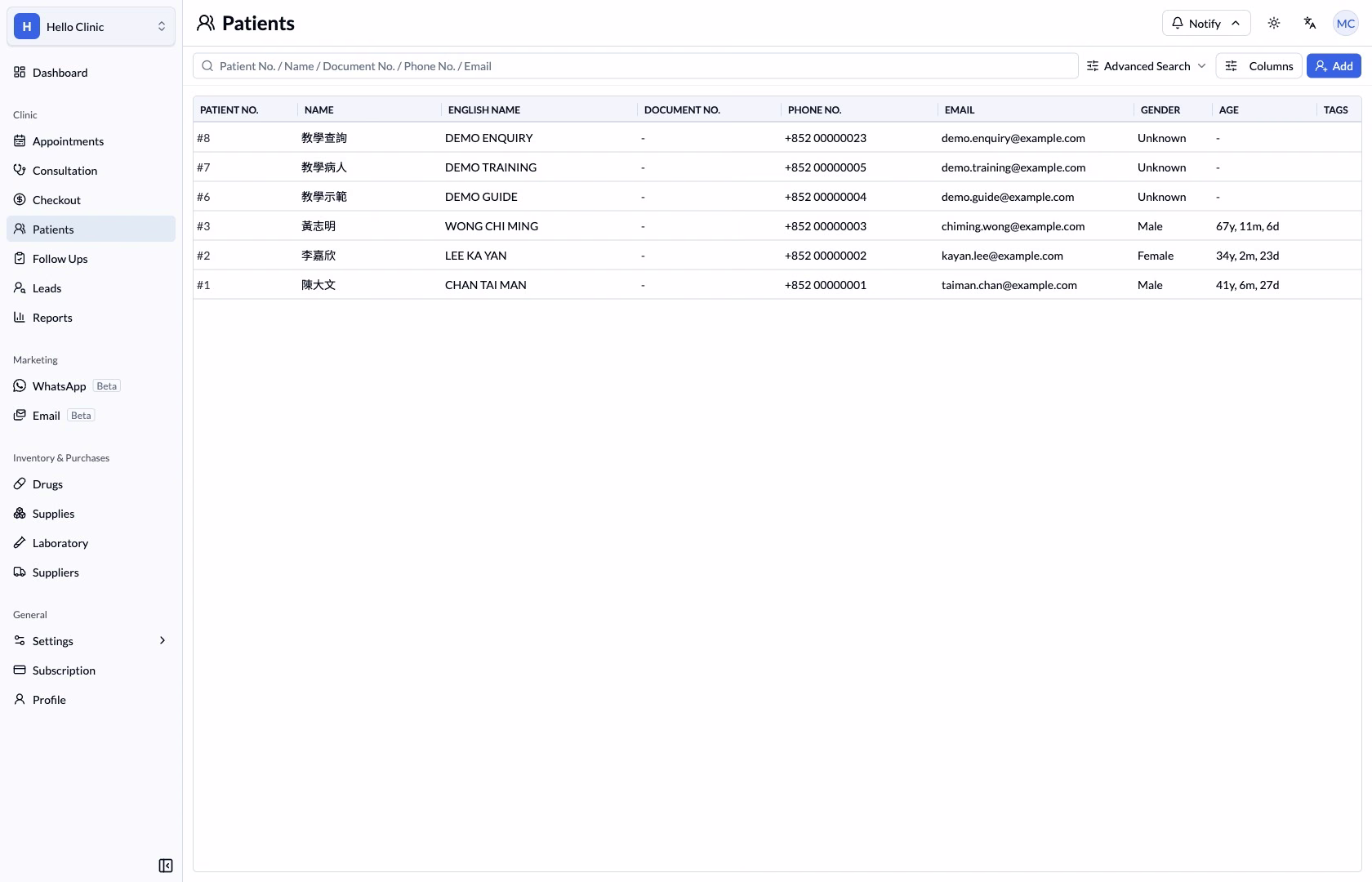Image resolution: width=1372 pixels, height=882 pixels.
Task: Open CHAN TAI MAN patient record
Action: (x=777, y=284)
